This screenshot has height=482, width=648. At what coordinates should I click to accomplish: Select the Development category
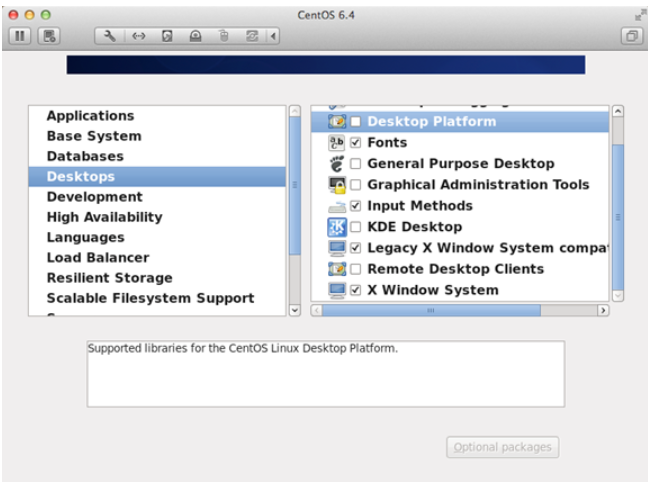pyautogui.click(x=157, y=197)
